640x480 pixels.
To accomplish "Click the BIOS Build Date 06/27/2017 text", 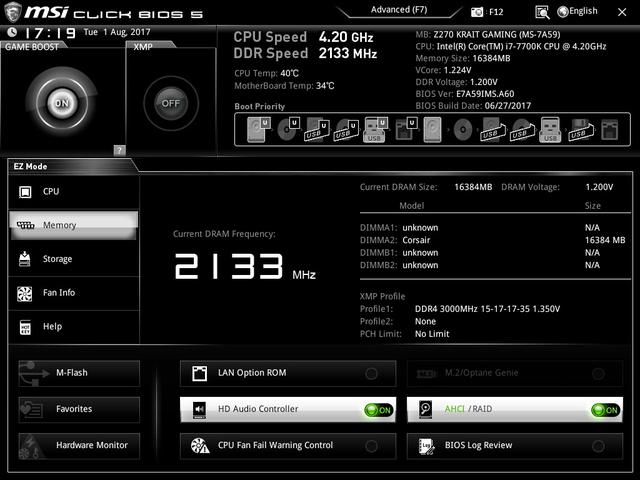I will click(x=473, y=106).
